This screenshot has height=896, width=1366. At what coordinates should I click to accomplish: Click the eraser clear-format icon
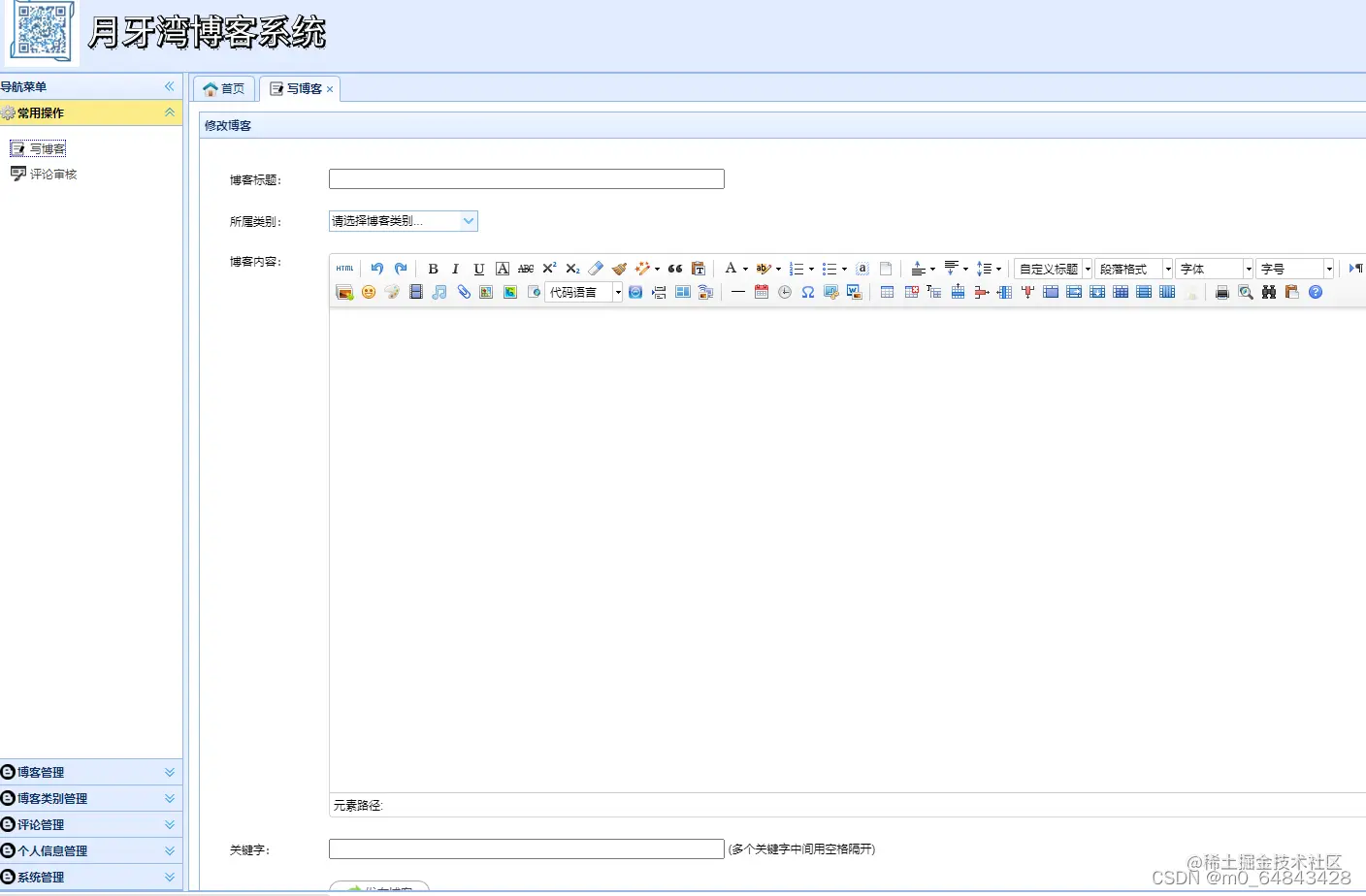tap(596, 269)
